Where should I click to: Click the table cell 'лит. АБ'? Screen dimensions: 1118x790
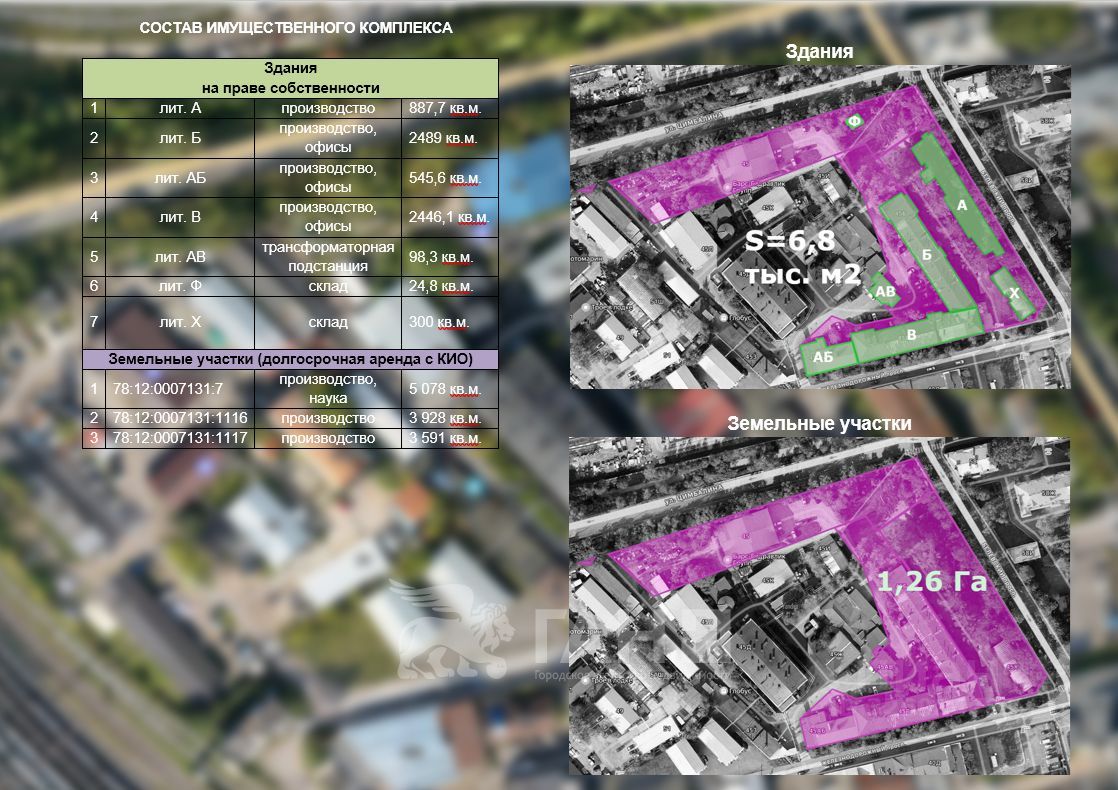pyautogui.click(x=180, y=178)
